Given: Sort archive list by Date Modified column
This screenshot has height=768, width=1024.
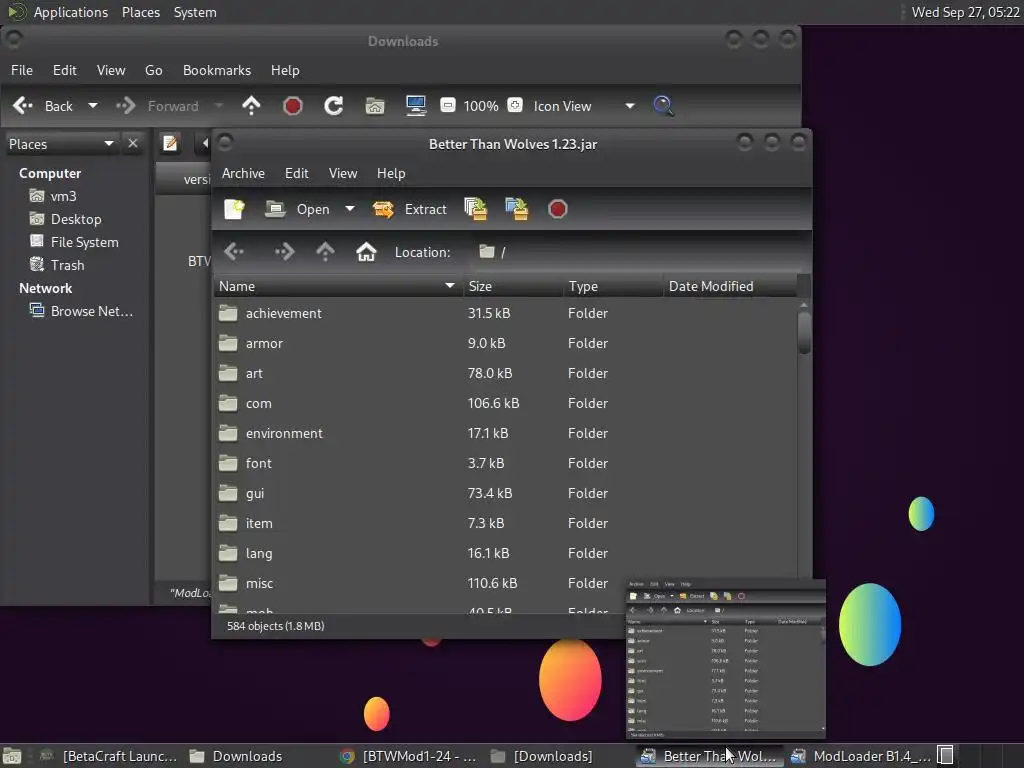Looking at the screenshot, I should tap(730, 286).
